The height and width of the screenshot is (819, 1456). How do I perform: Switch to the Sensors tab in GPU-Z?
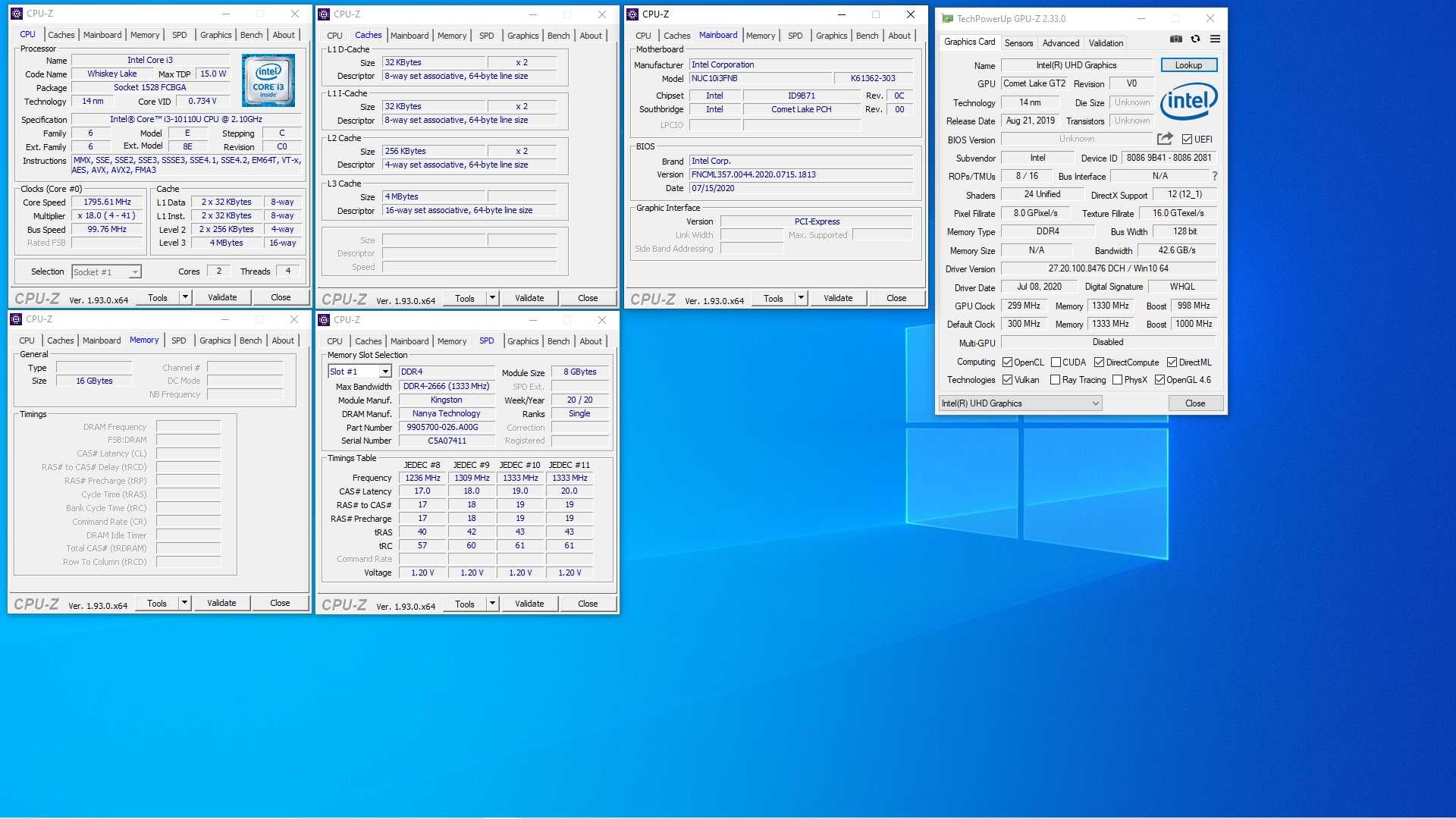coord(1018,43)
